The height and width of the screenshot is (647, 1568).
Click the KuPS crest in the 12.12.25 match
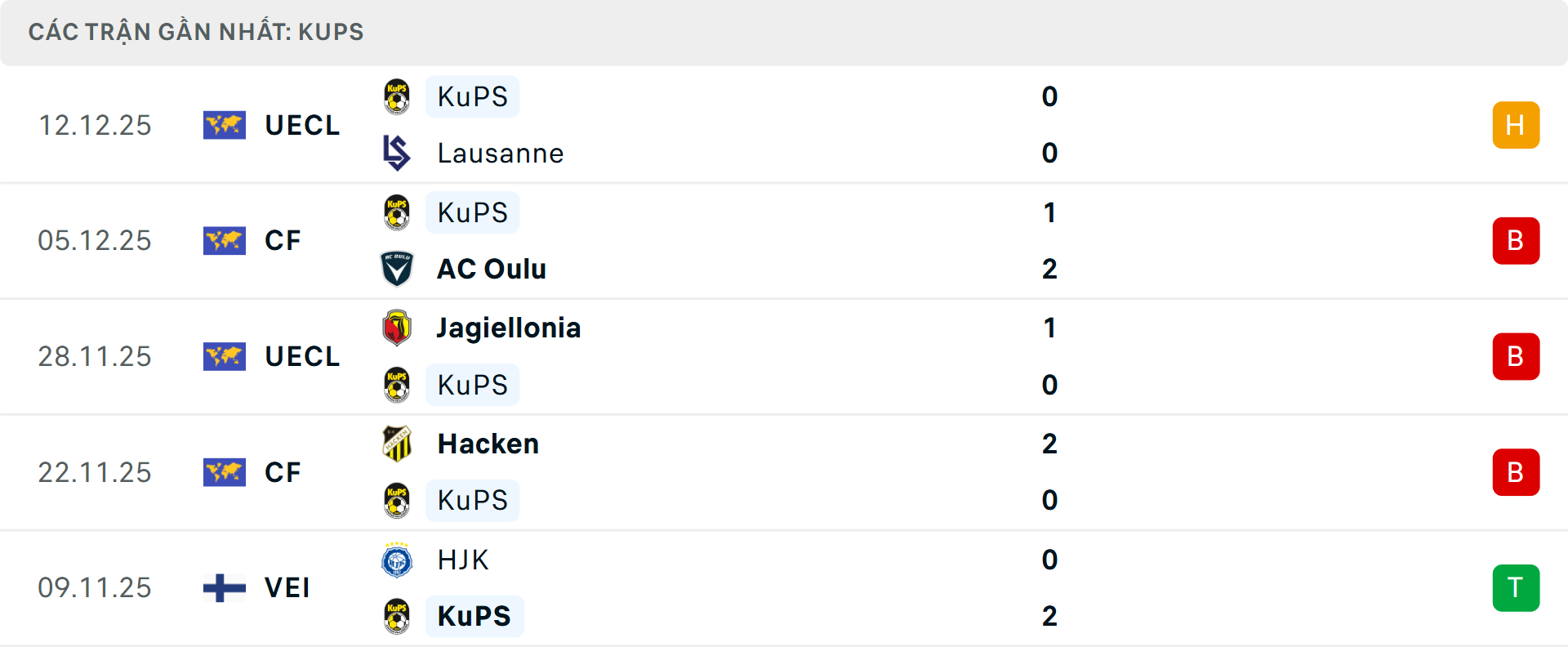(397, 96)
